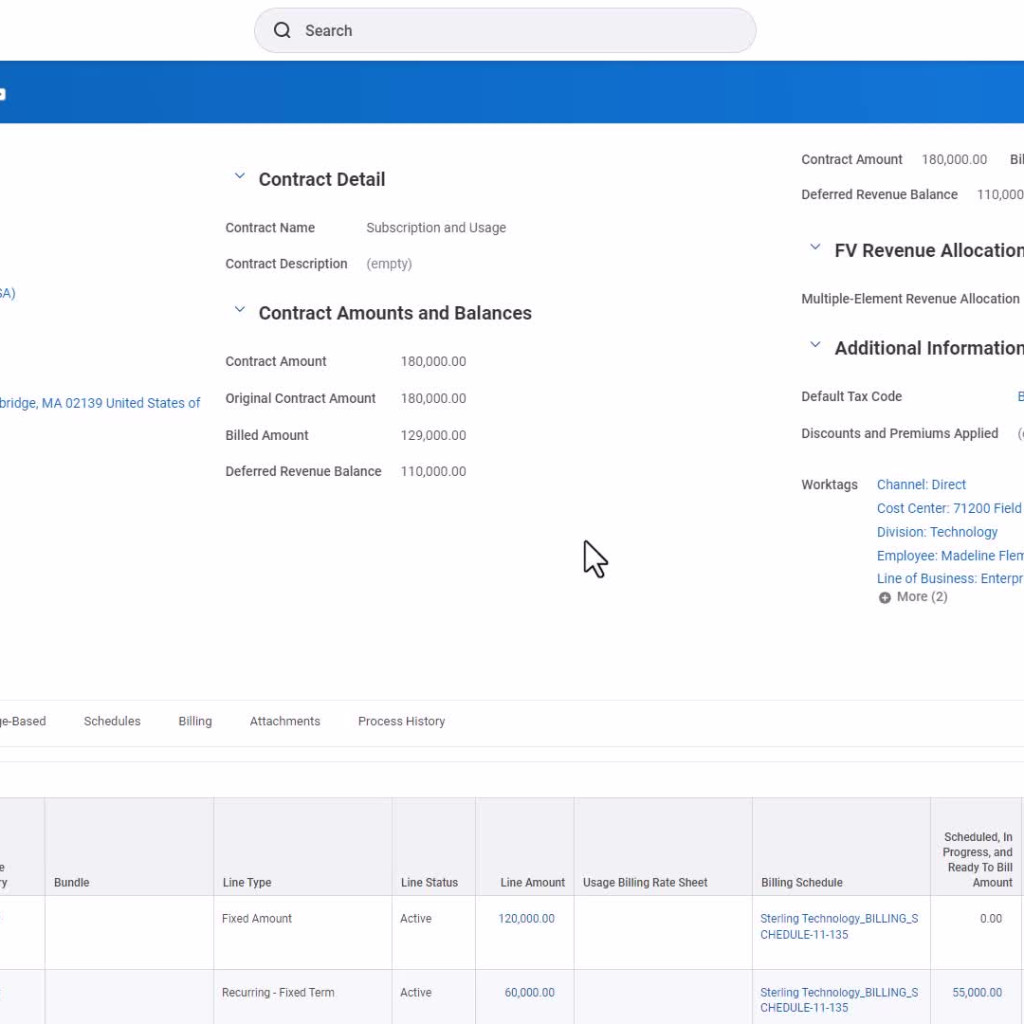Open Line of Business: Enterprise worktag
Viewport: 1024px width, 1024px height.
click(x=950, y=578)
